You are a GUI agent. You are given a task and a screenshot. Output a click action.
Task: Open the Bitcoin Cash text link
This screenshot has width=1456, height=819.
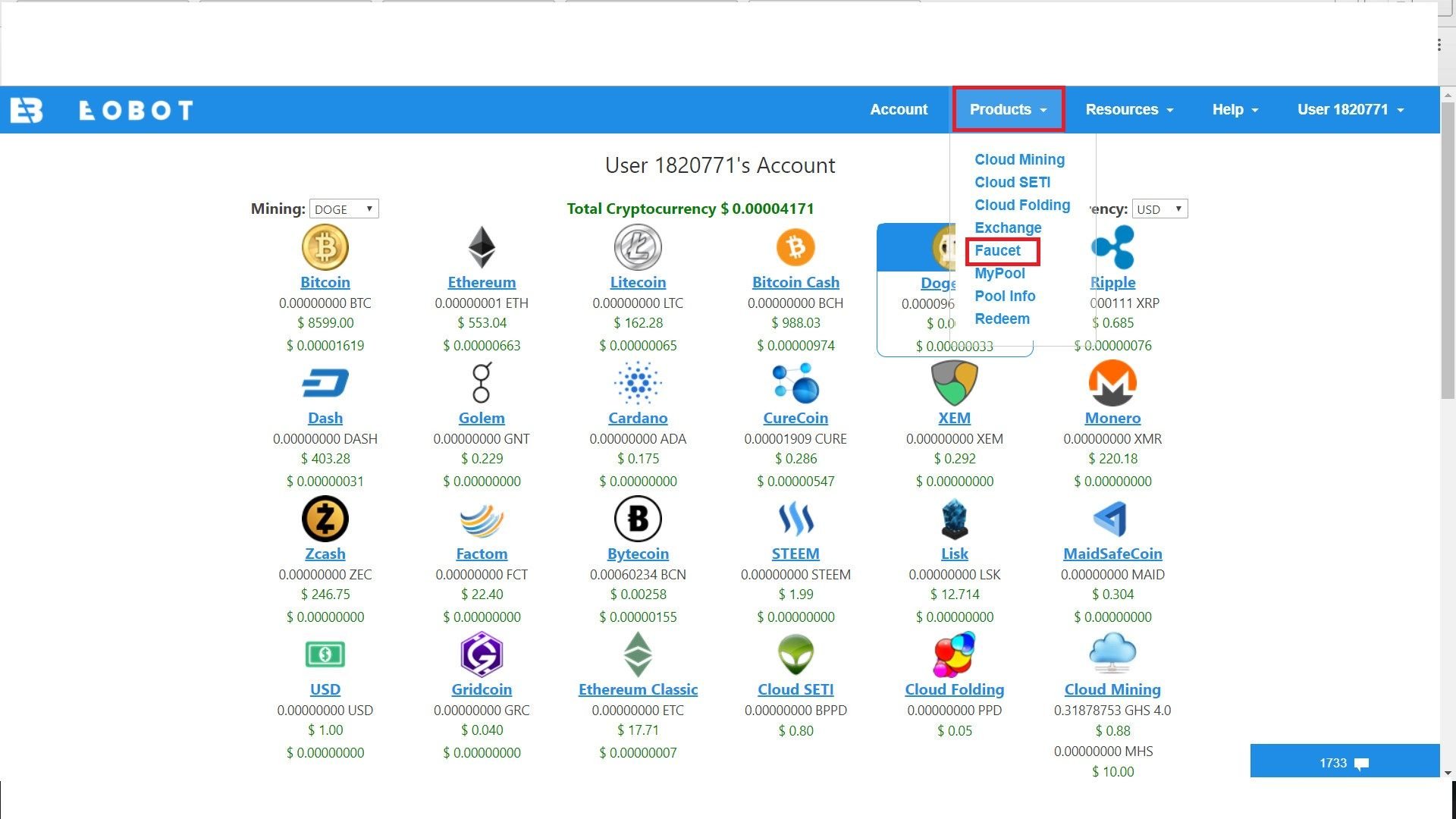[795, 282]
